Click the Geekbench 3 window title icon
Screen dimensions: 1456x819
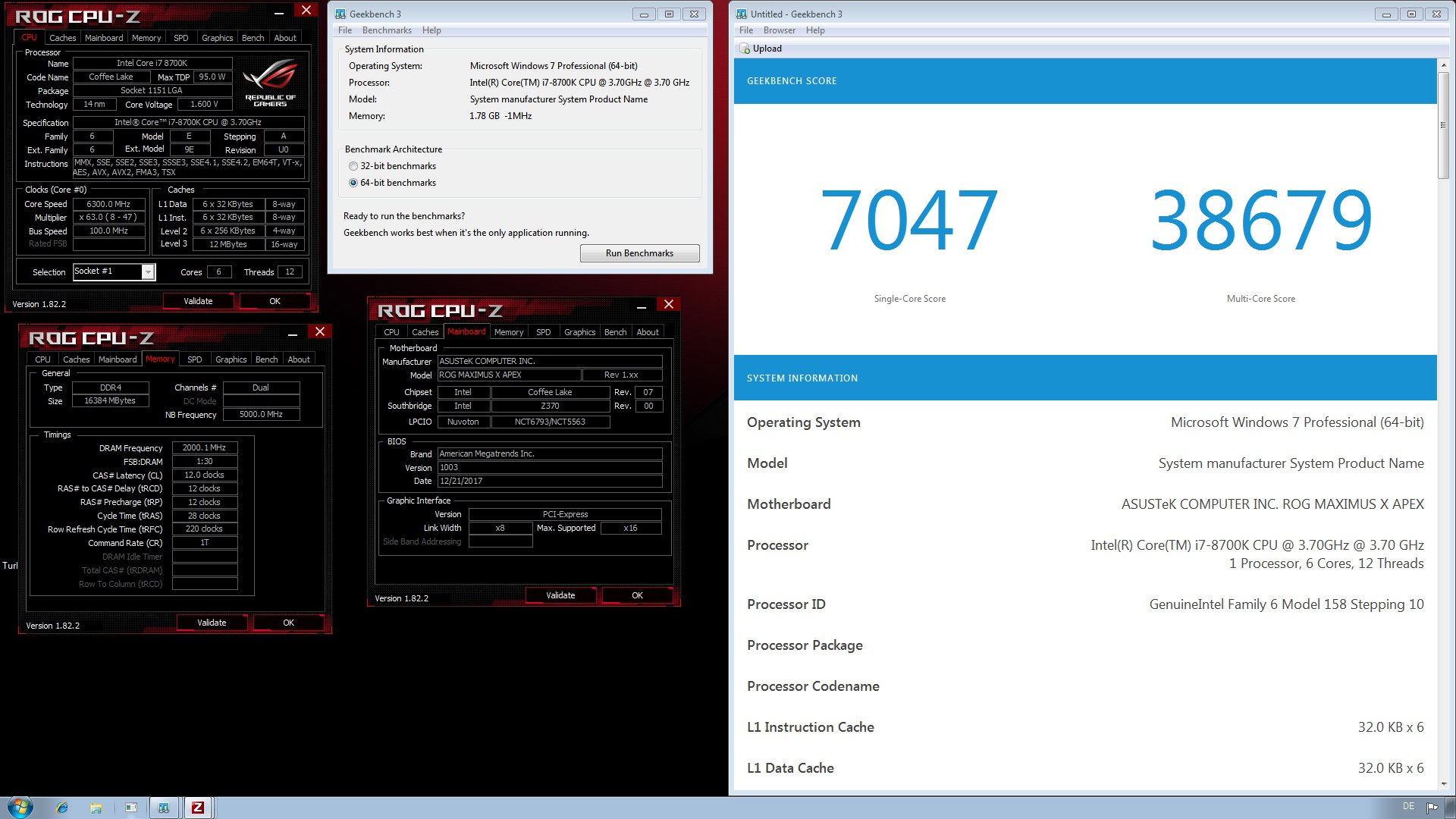340,14
